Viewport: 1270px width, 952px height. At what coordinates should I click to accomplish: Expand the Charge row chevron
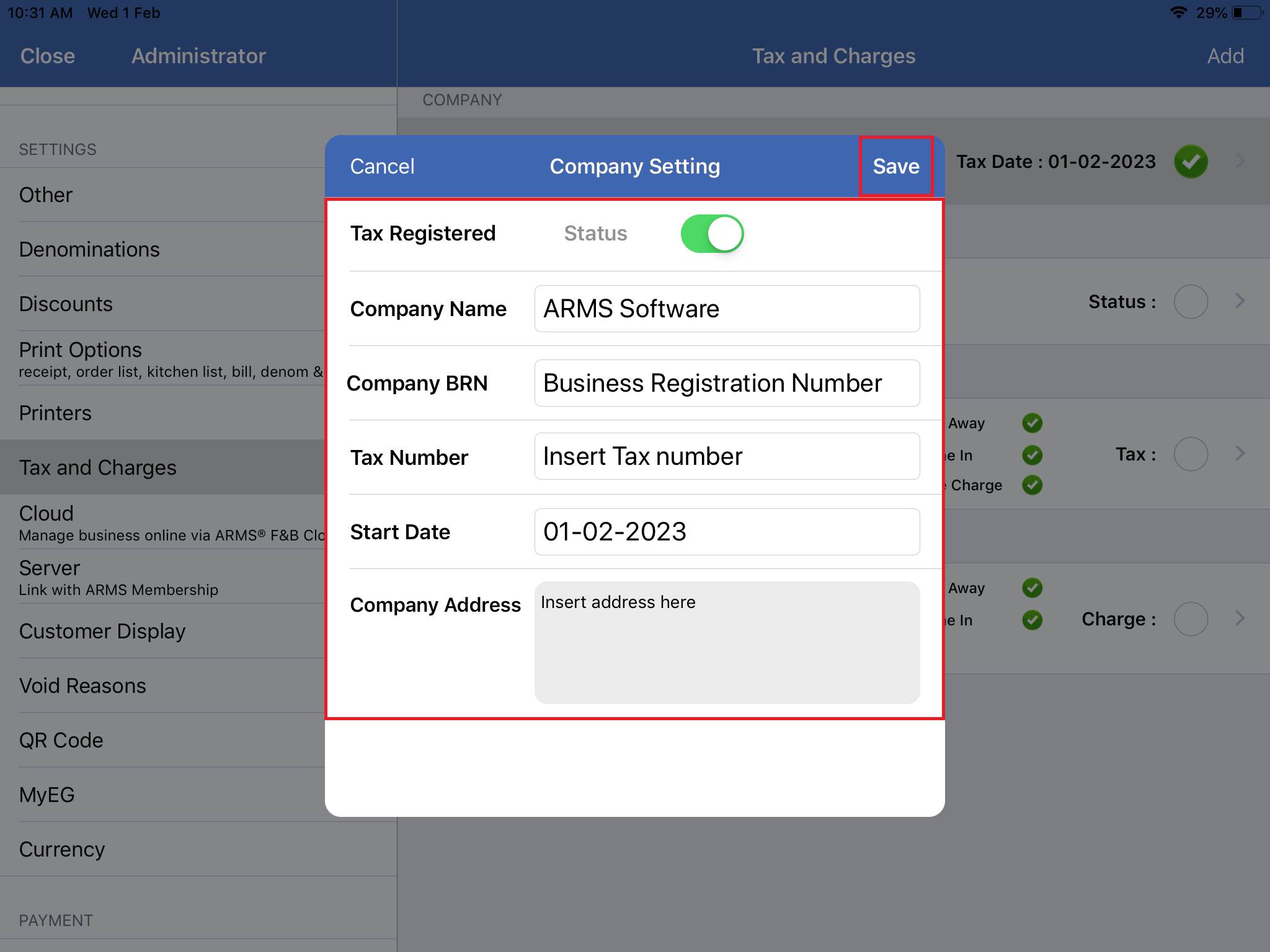point(1240,619)
